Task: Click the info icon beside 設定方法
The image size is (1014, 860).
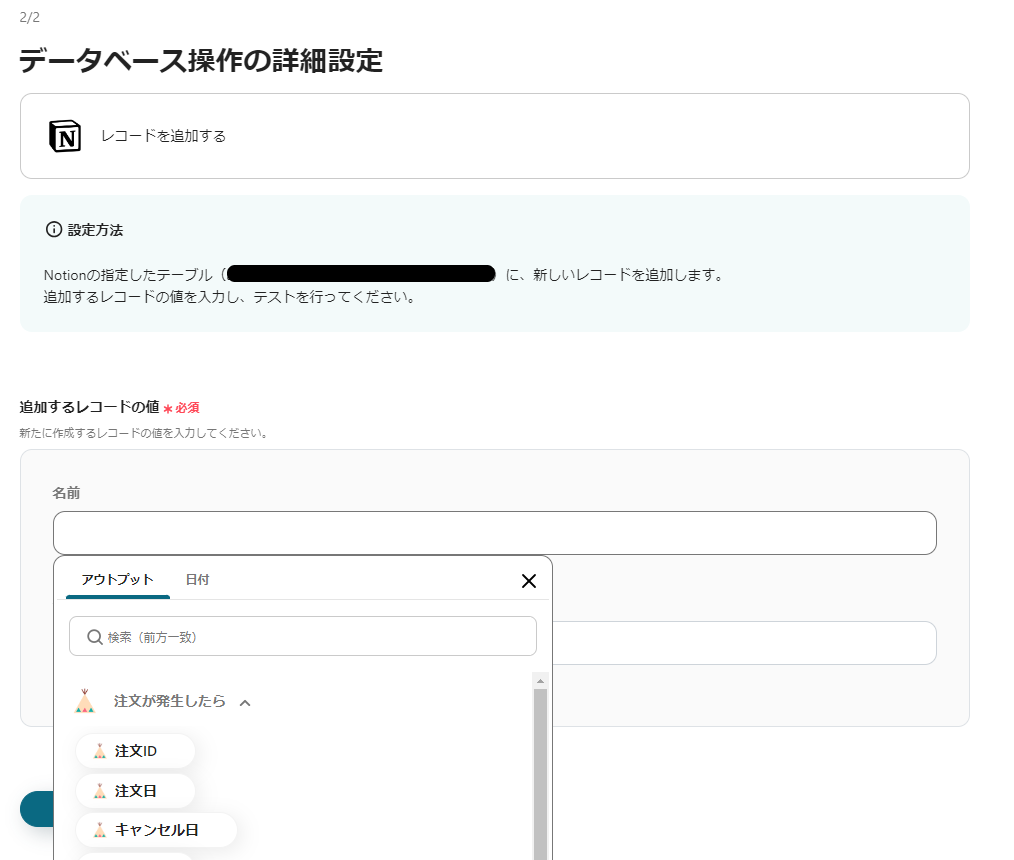Action: [54, 230]
